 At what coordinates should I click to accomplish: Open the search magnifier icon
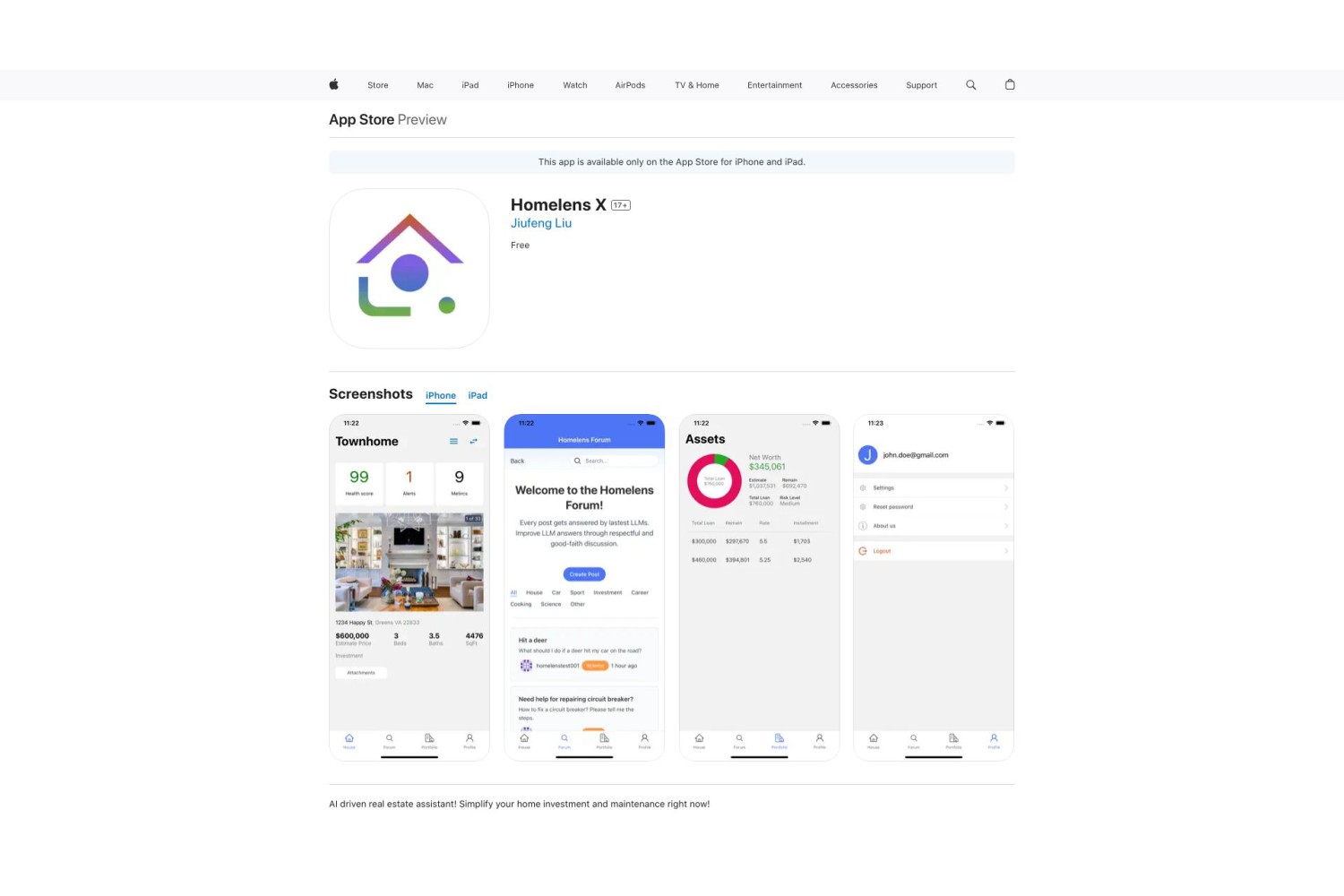pos(970,85)
